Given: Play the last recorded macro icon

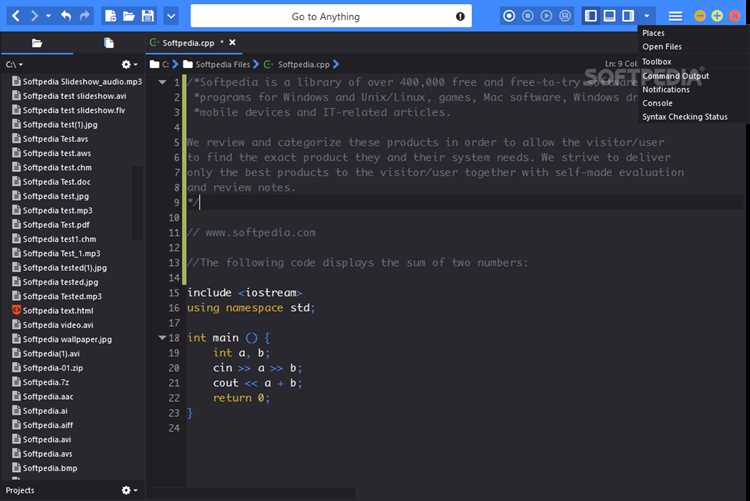Looking at the screenshot, I should (546, 16).
